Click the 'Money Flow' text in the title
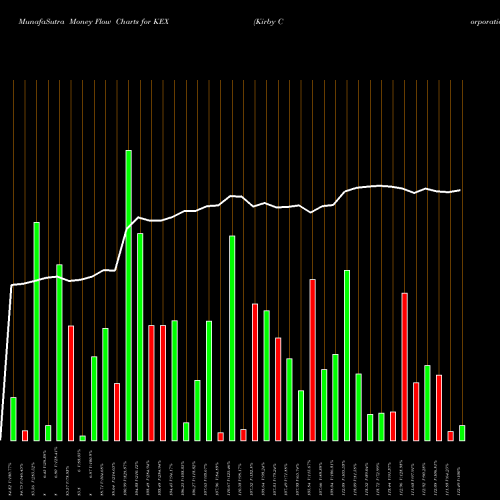The image size is (500, 500). coord(90,22)
